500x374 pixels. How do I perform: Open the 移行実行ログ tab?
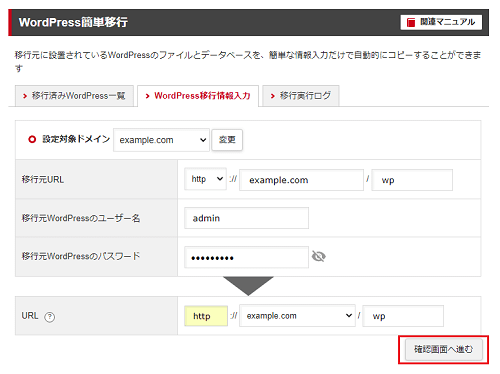[301, 96]
